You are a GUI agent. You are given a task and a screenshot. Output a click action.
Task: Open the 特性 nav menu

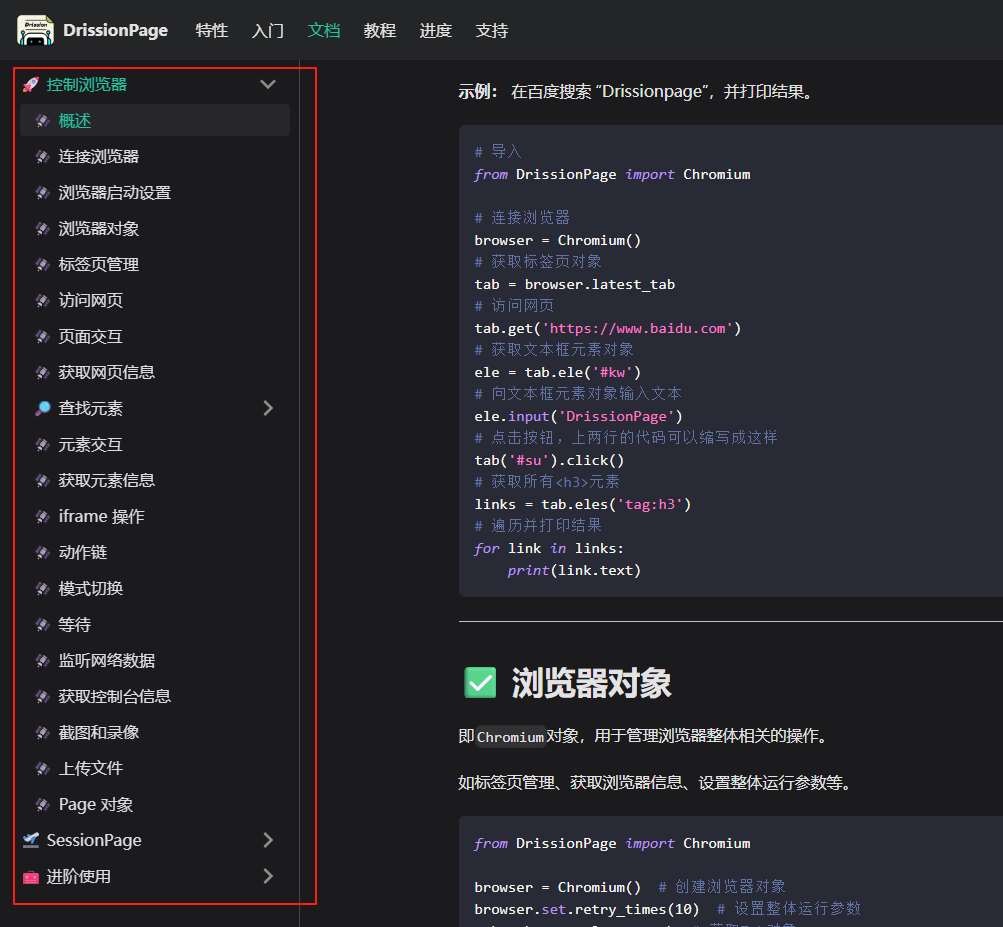pyautogui.click(x=212, y=30)
